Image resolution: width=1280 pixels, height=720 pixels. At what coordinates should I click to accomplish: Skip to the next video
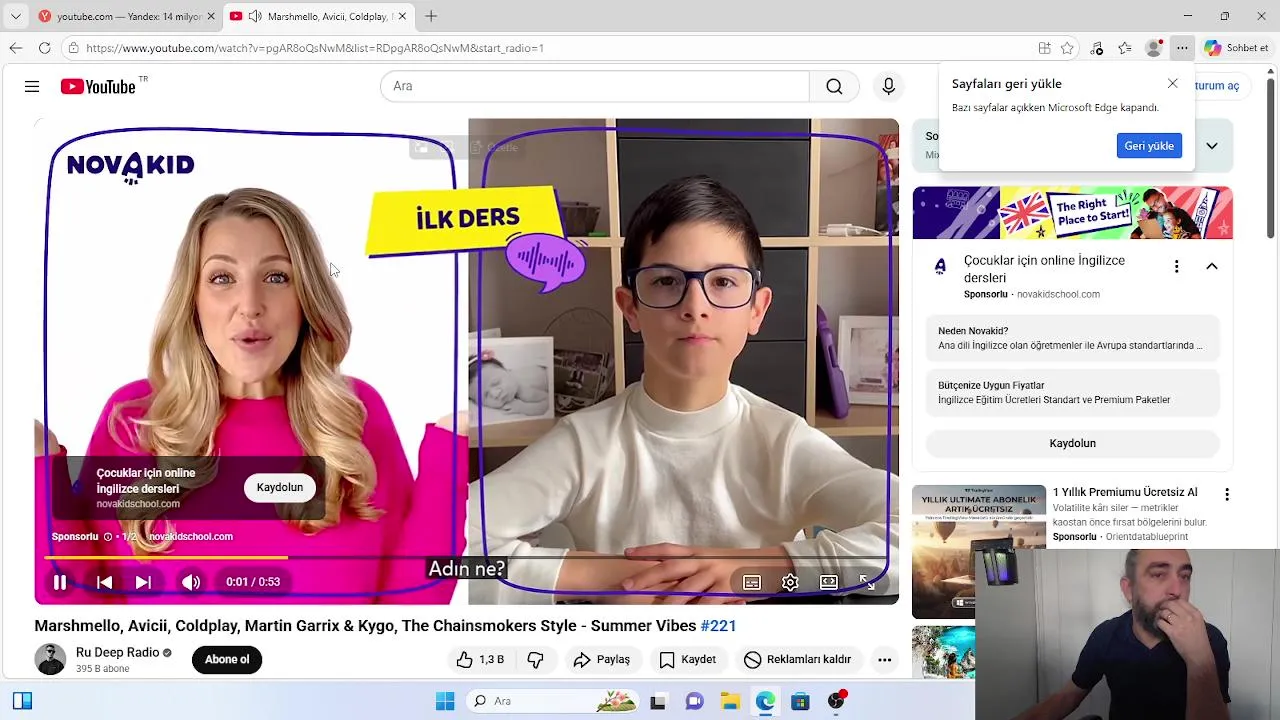pyautogui.click(x=143, y=582)
